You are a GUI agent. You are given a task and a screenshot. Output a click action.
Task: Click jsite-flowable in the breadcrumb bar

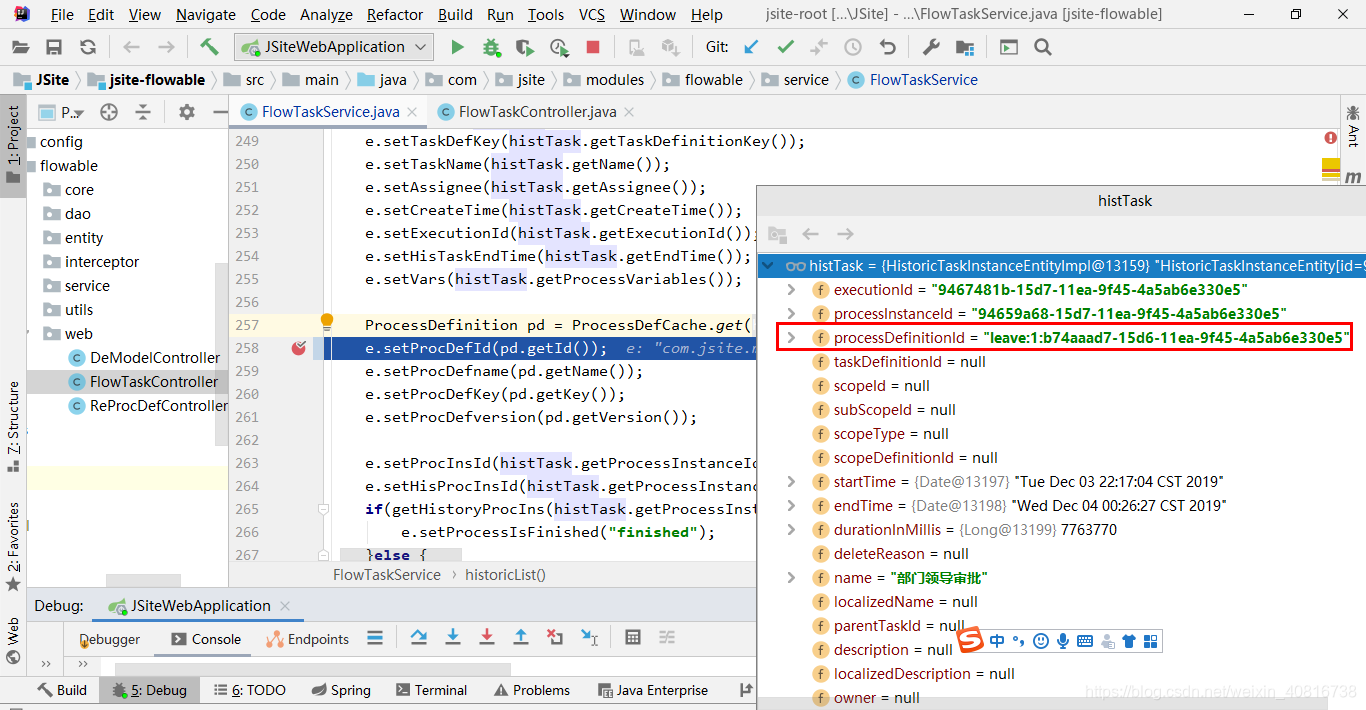[146, 80]
